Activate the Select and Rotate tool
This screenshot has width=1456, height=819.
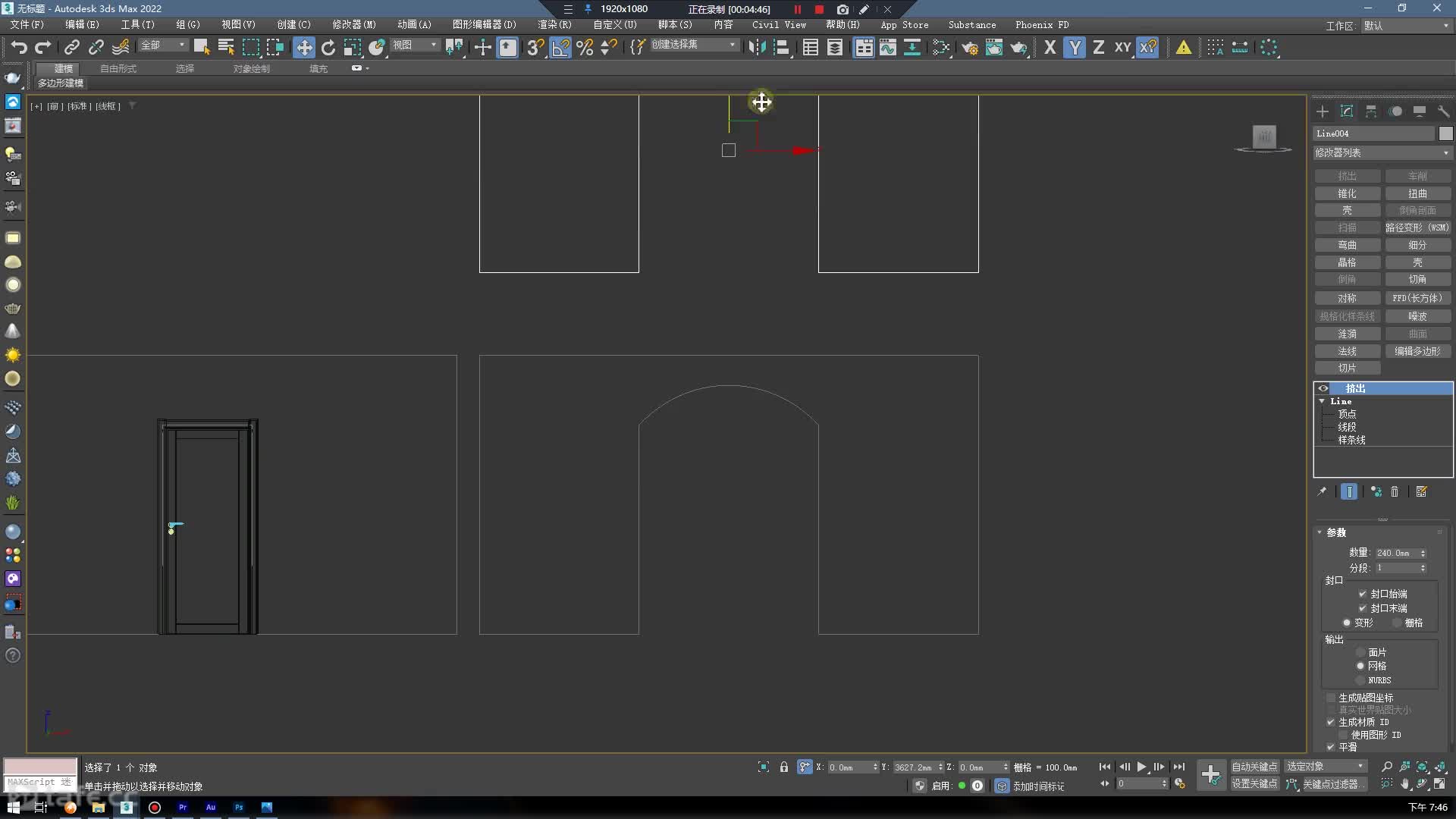click(x=328, y=47)
